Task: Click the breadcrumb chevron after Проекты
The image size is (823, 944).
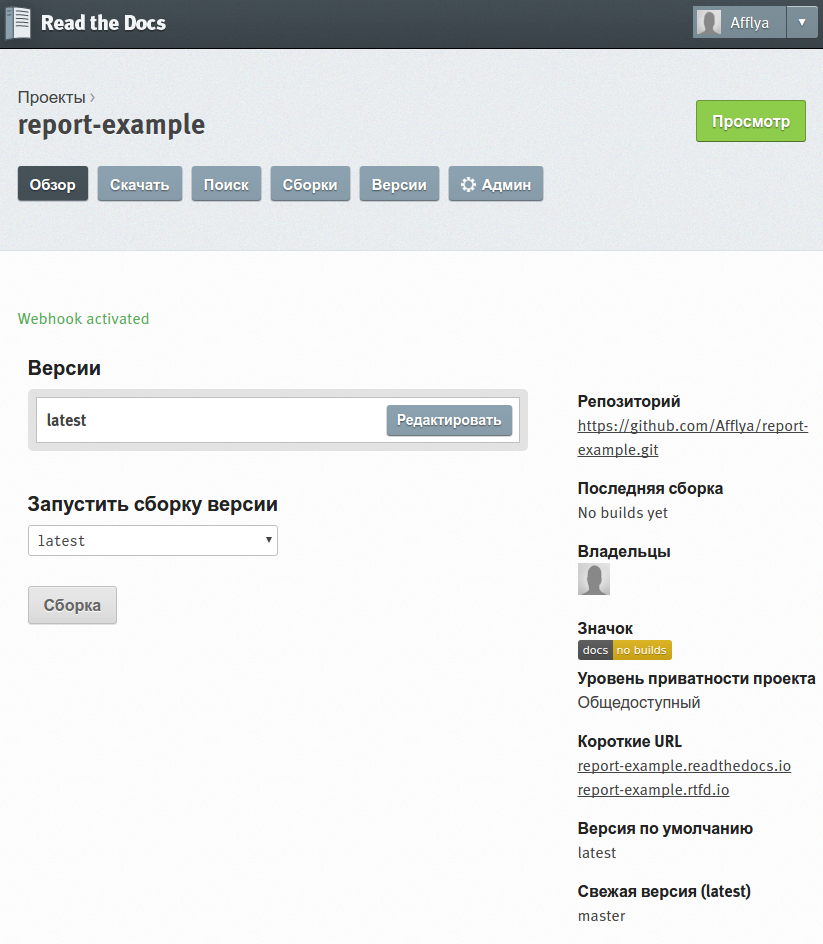Action: click(92, 97)
